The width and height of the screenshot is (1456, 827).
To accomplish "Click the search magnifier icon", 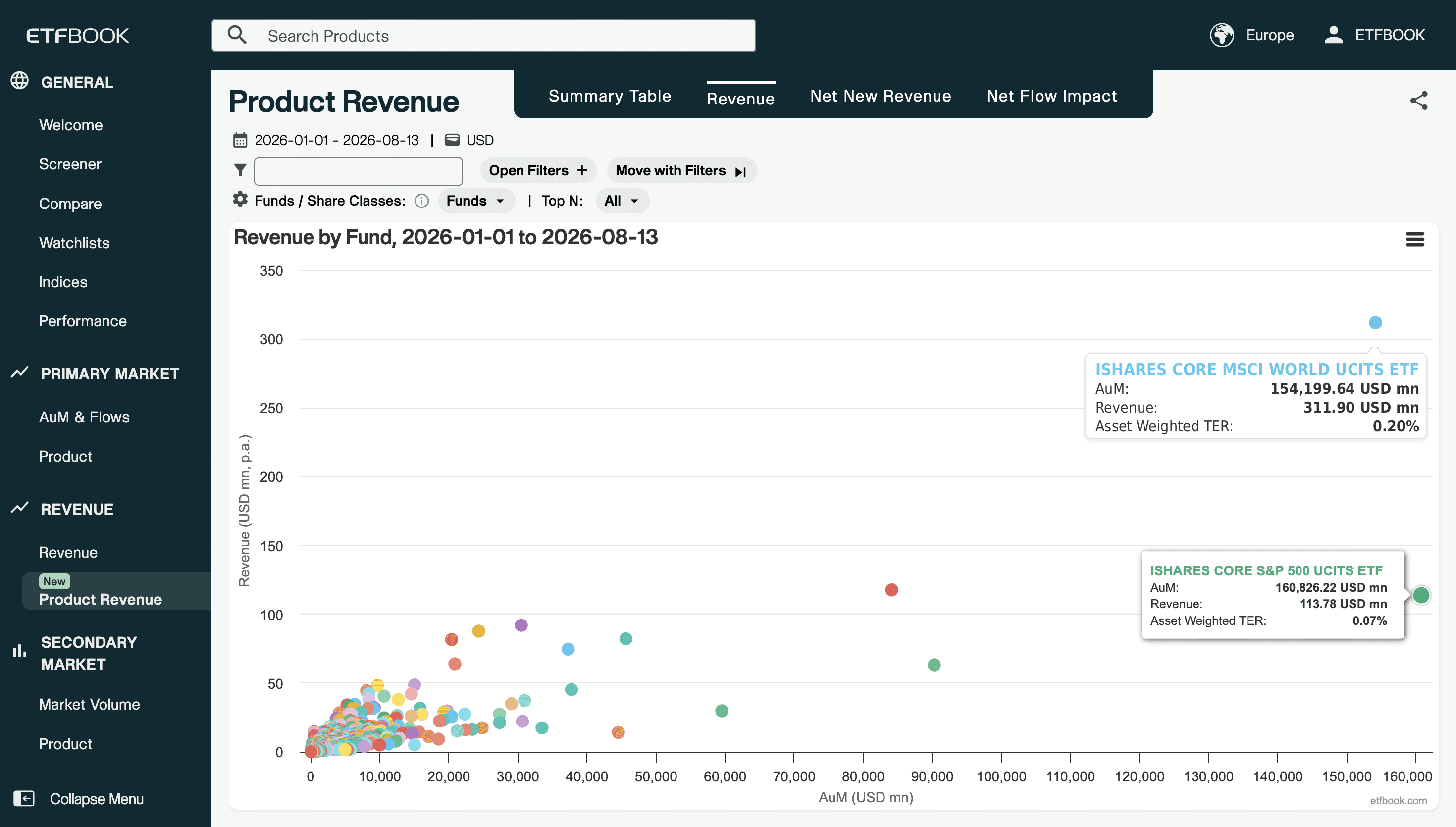I will (237, 35).
